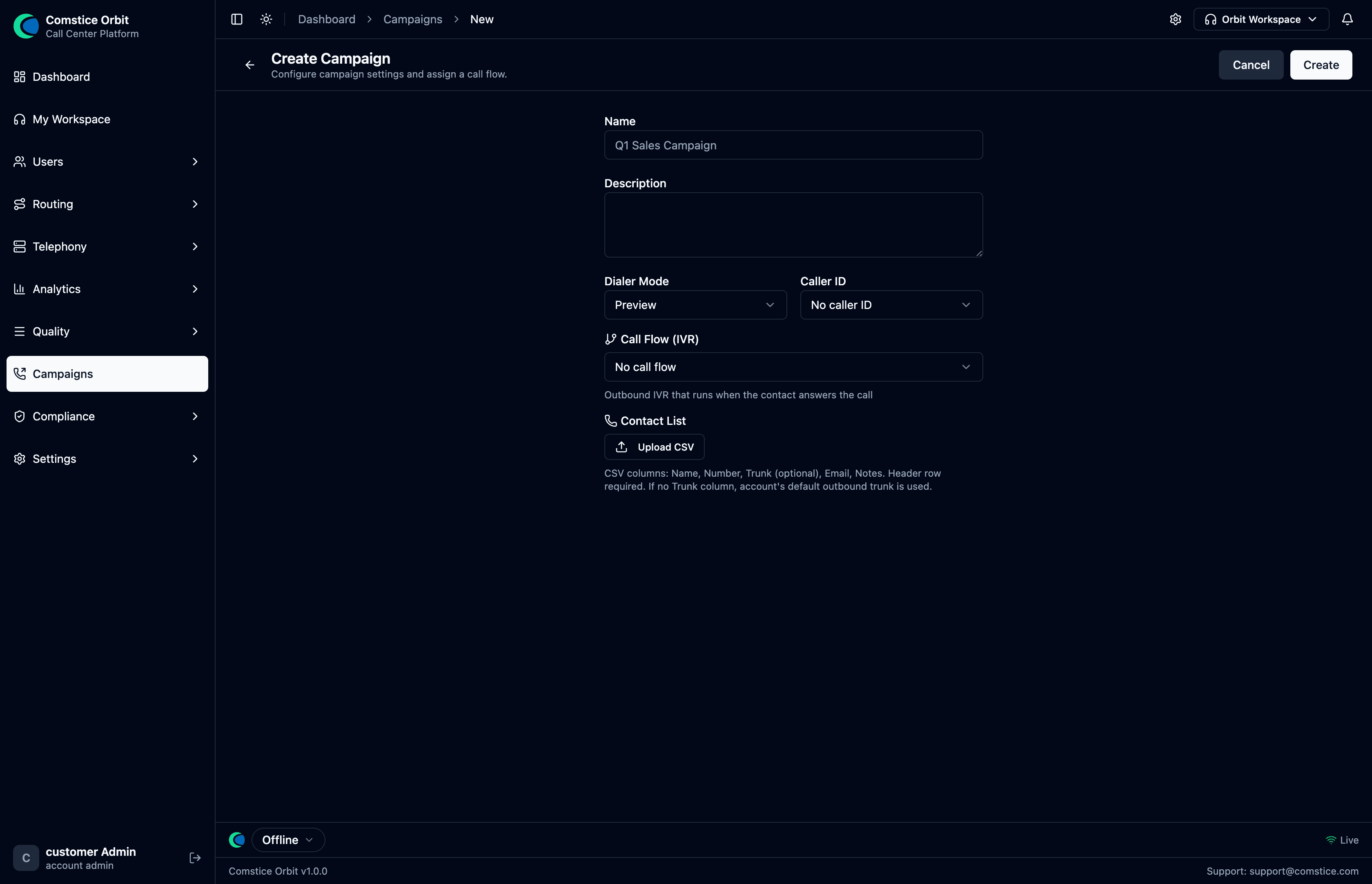Go to Dashboard in sidebar
The width and height of the screenshot is (1372, 884).
107,77
